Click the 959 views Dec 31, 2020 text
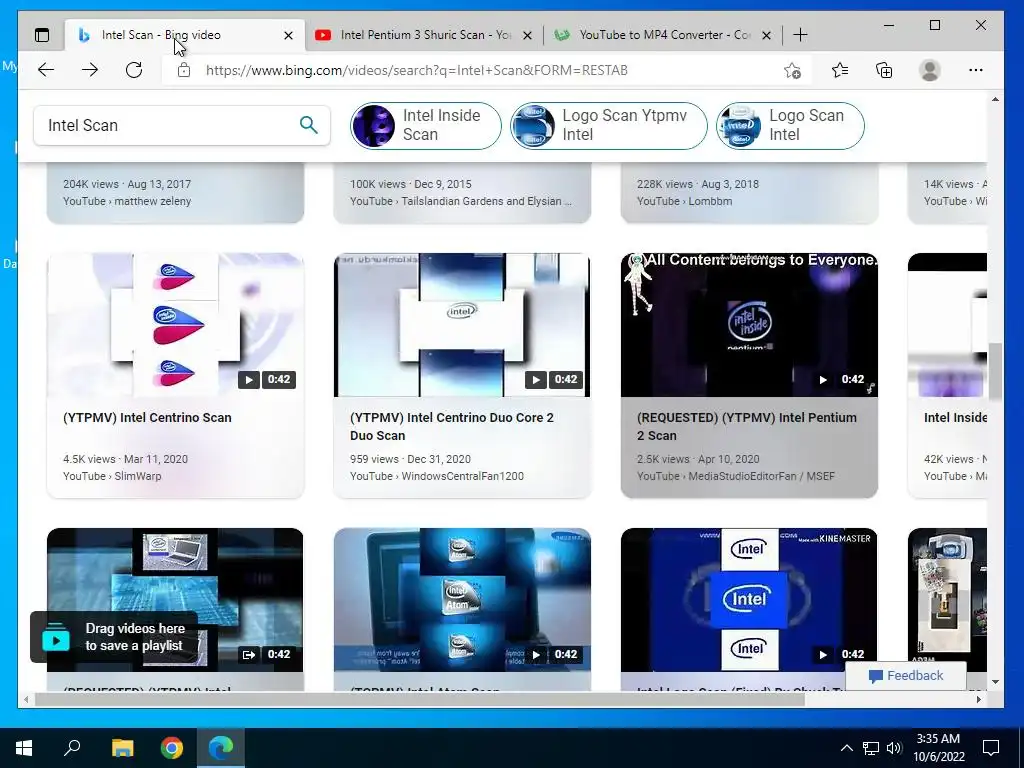 pyautogui.click(x=410, y=459)
